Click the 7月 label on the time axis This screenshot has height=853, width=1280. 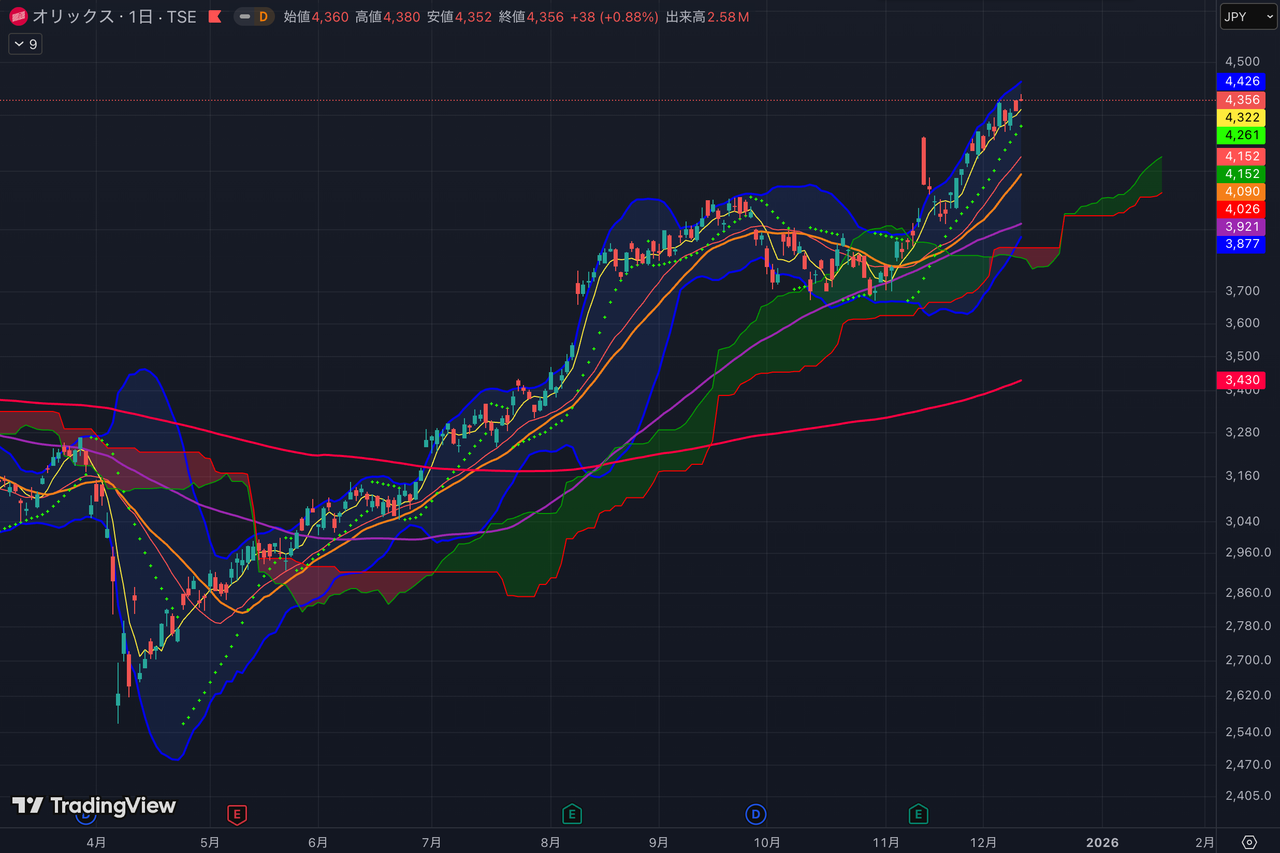click(x=432, y=842)
